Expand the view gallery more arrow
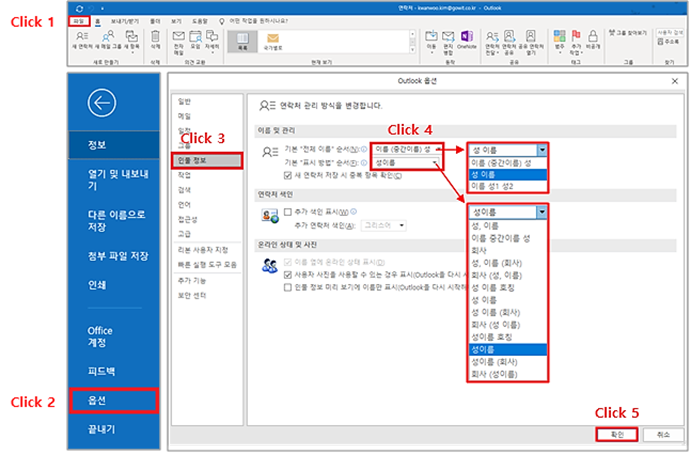 point(412,50)
